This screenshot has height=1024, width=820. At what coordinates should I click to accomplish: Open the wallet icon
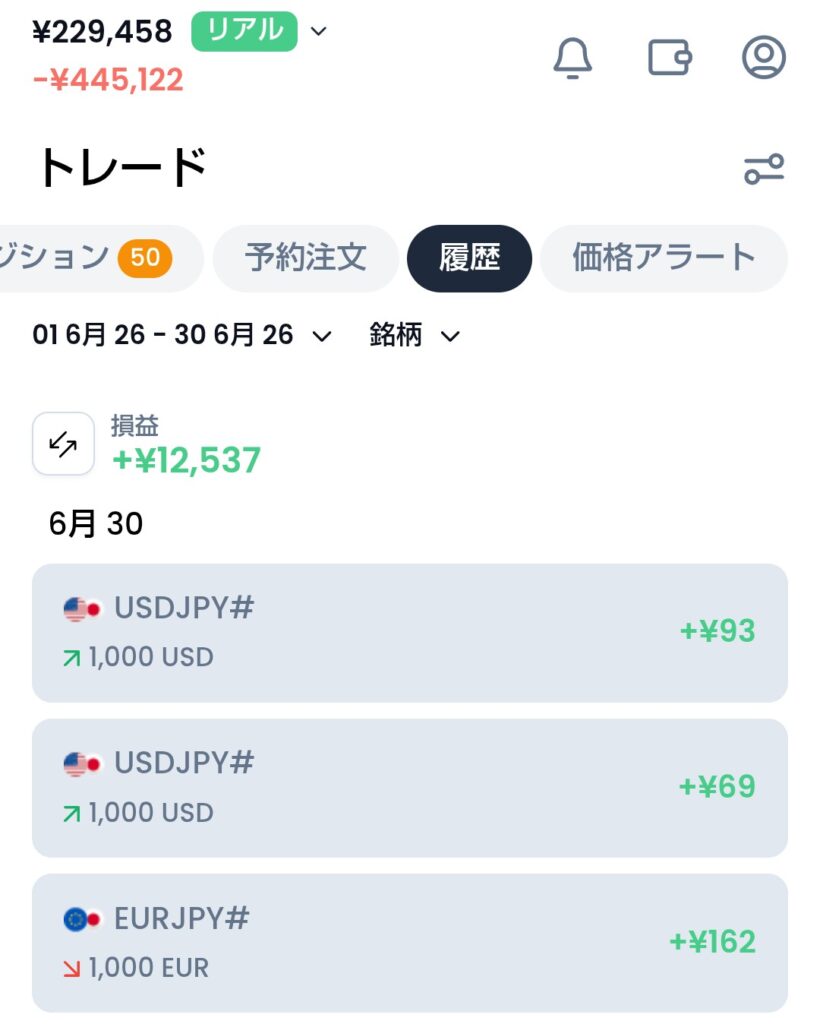[669, 58]
